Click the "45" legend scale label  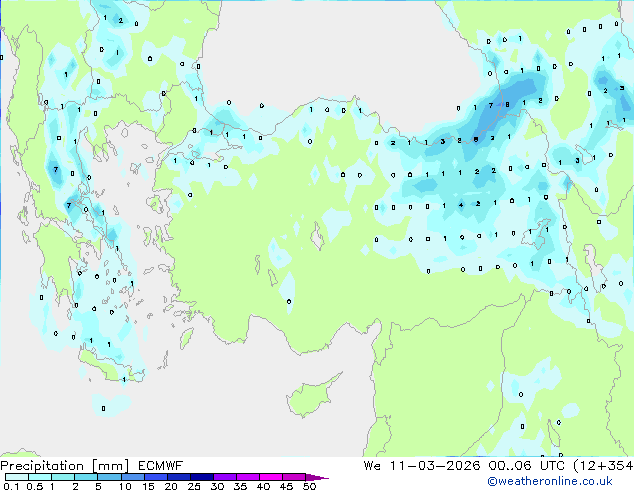tap(286, 486)
